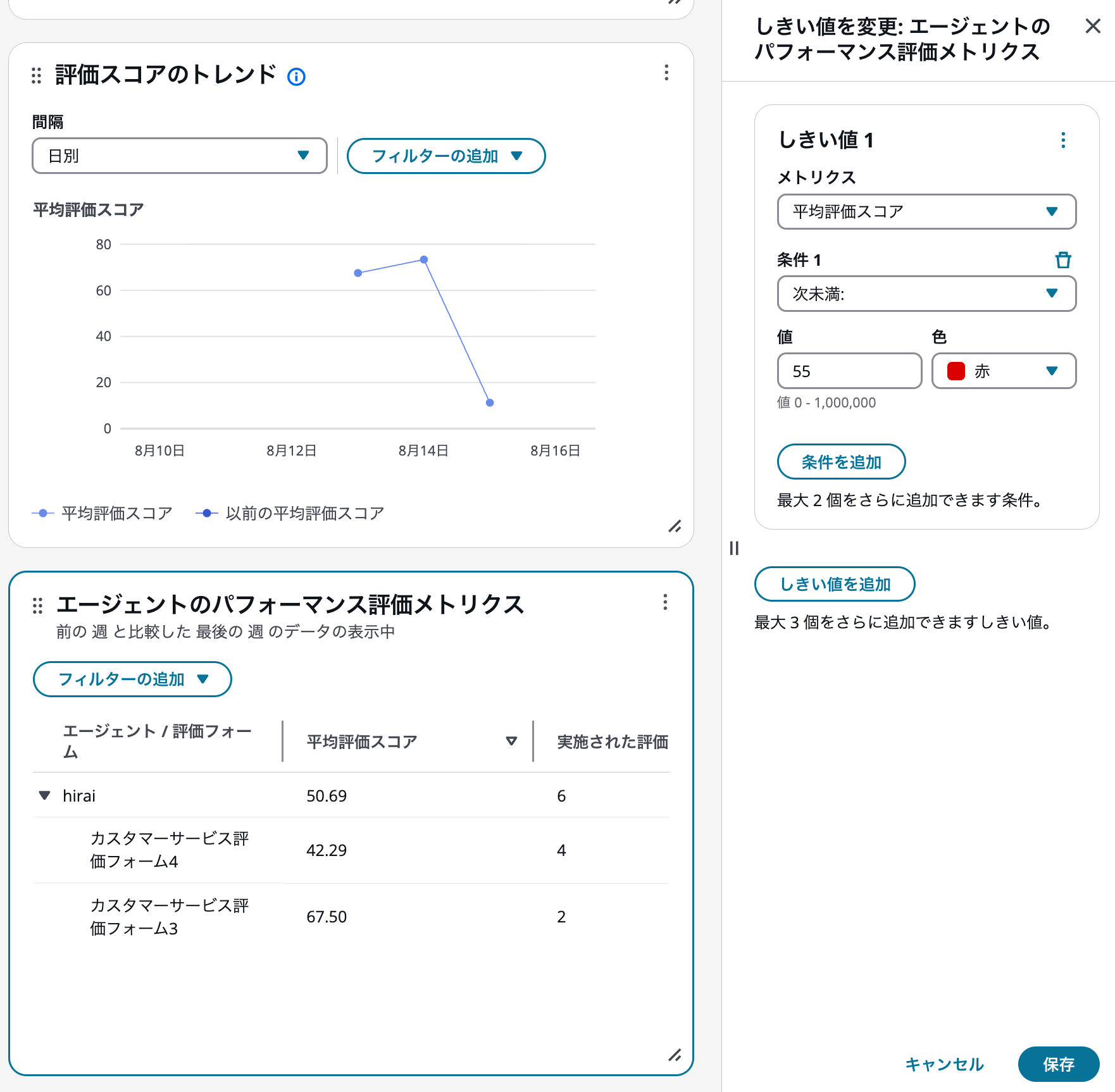Open info icon next to 評価スコアのトレンド
This screenshot has width=1115, height=1092.
(296, 77)
